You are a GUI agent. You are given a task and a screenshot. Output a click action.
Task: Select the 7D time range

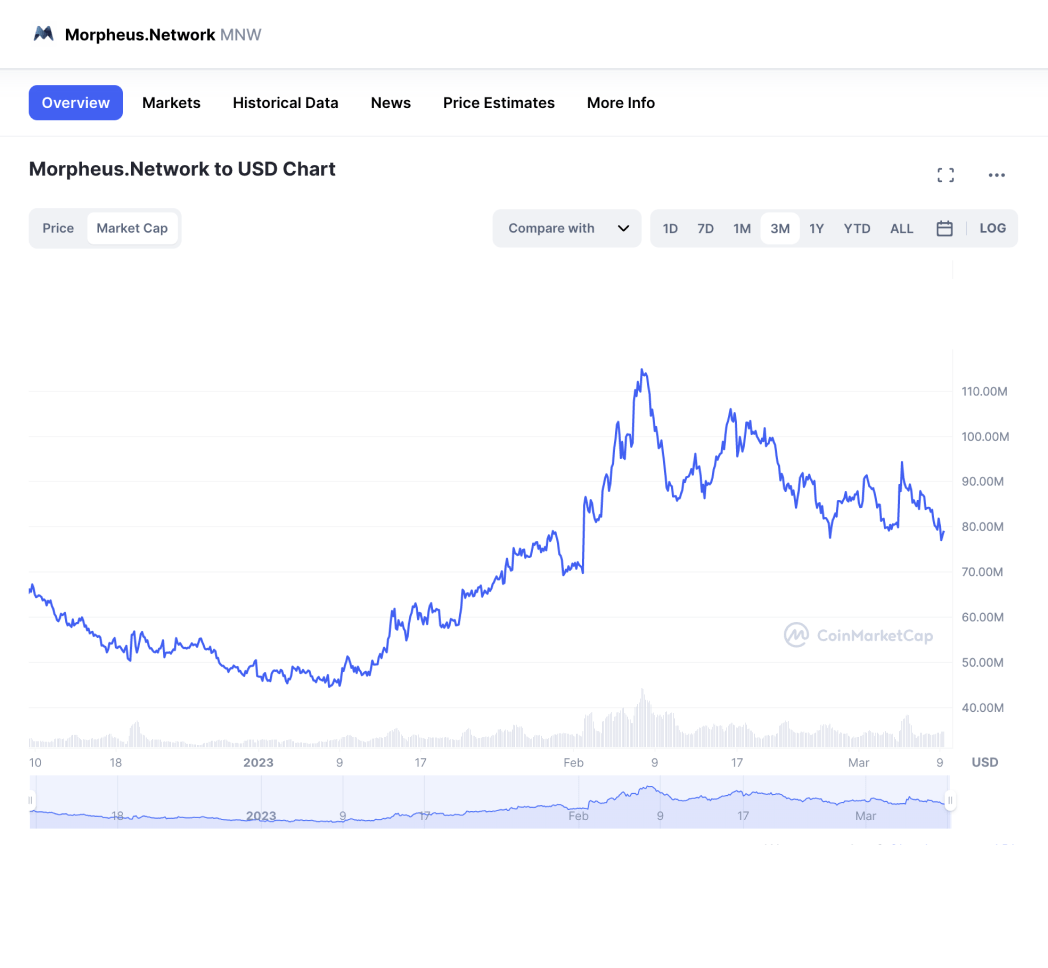[x=705, y=229]
